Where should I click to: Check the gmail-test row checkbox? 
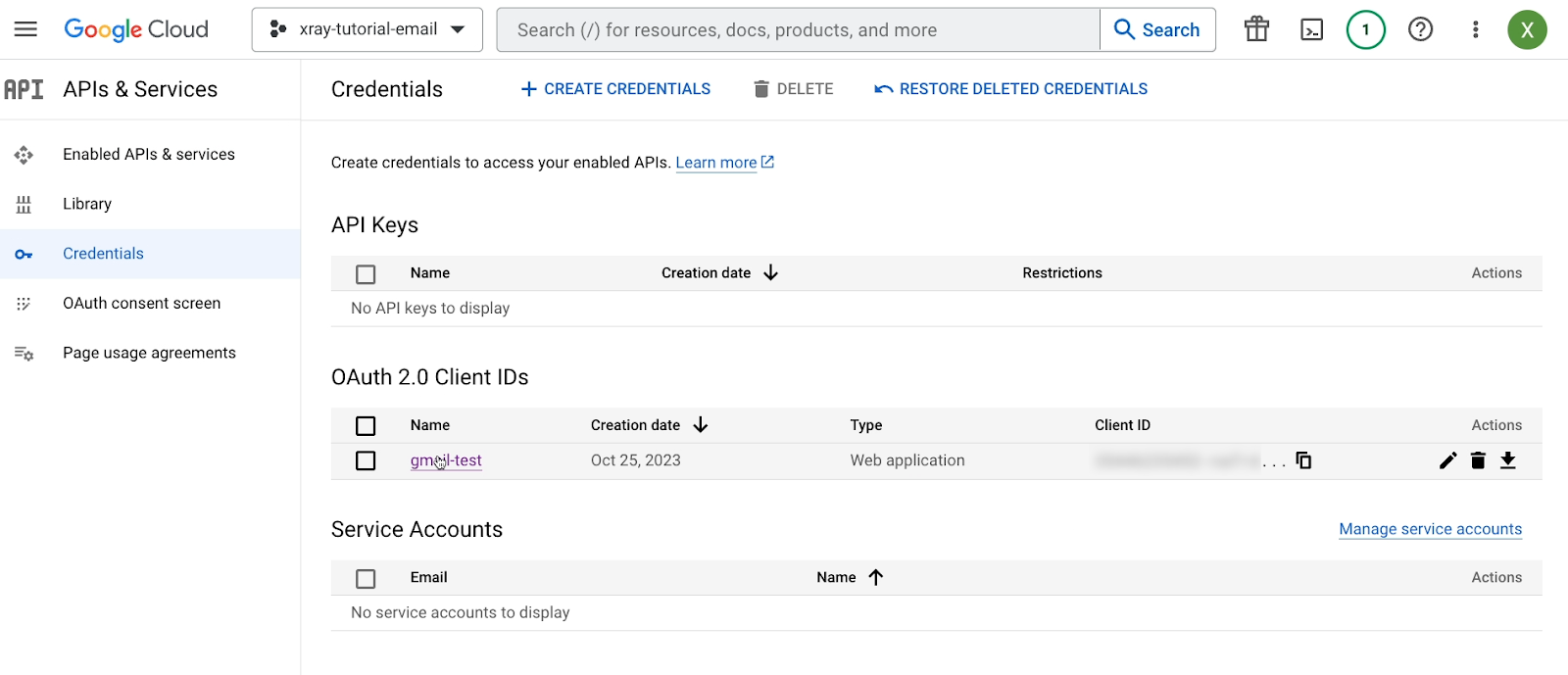366,460
